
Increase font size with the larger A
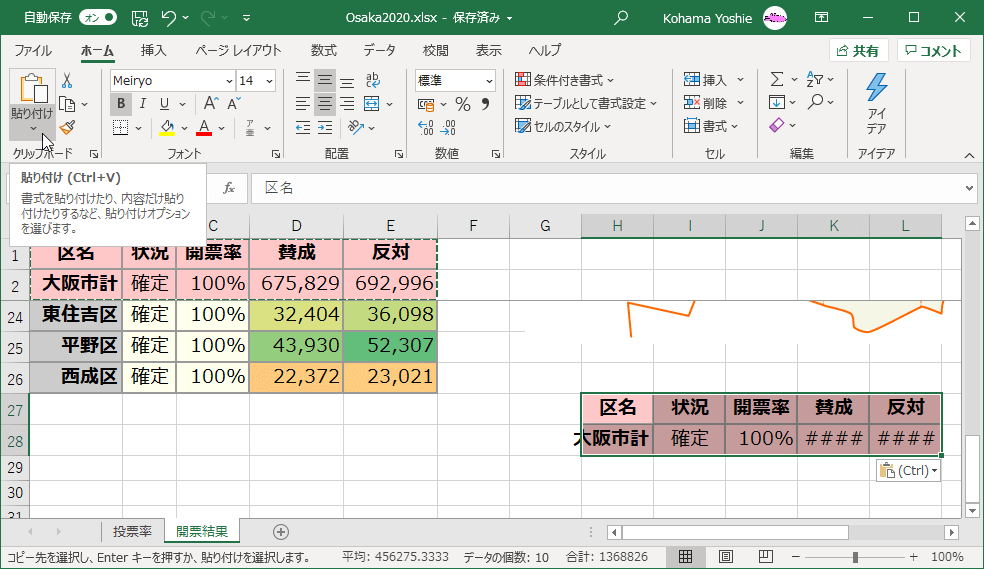(211, 104)
